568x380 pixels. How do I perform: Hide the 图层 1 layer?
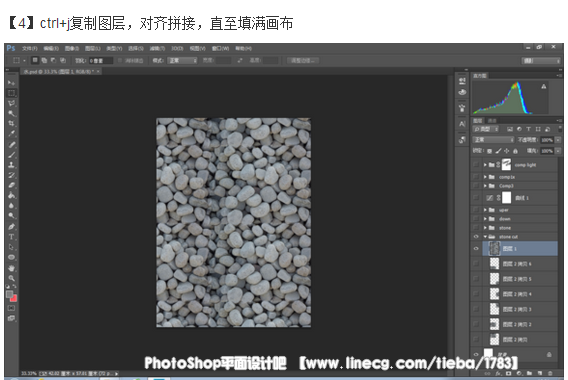(476, 249)
